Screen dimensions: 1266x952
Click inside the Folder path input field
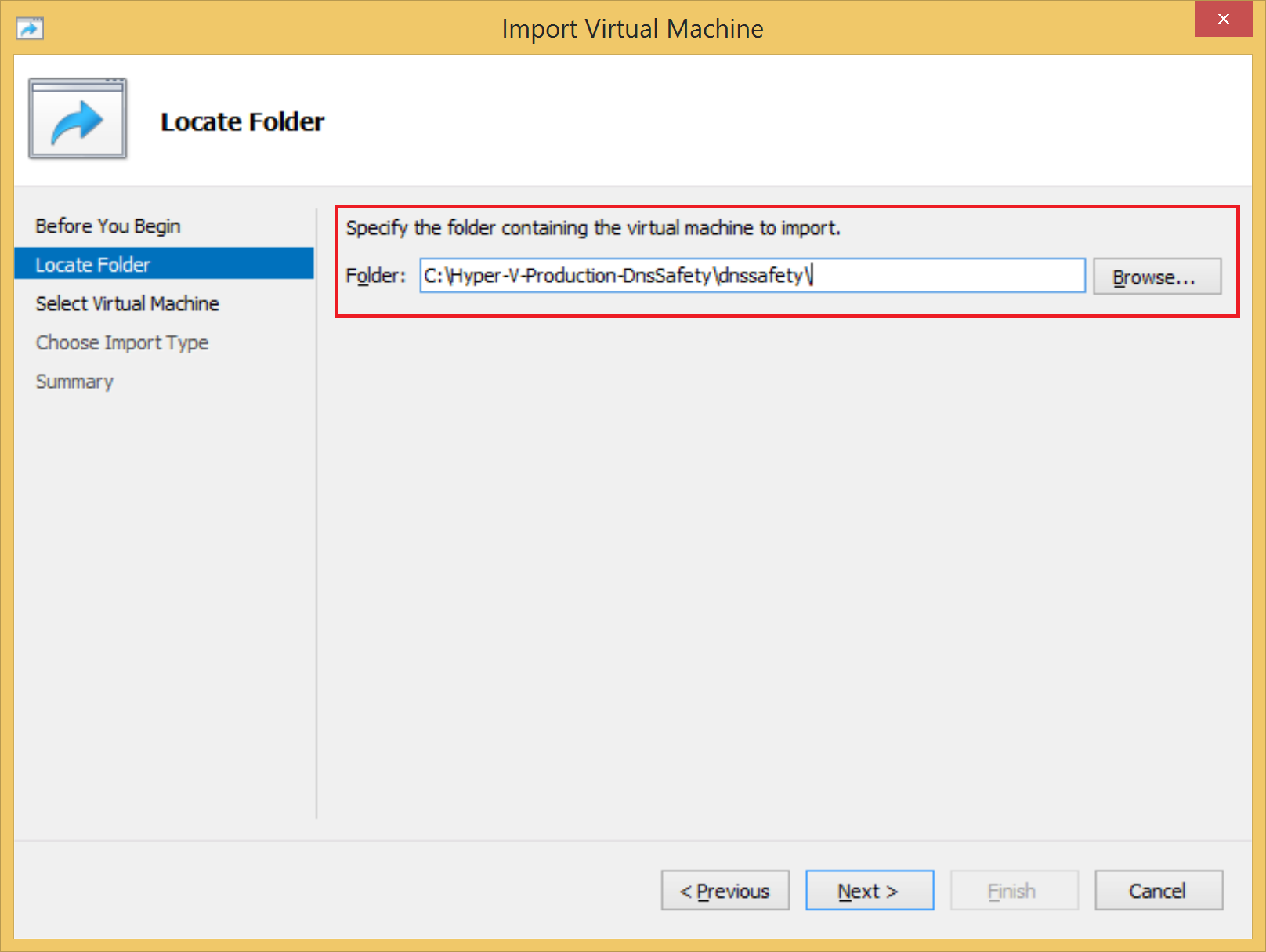pos(752,276)
